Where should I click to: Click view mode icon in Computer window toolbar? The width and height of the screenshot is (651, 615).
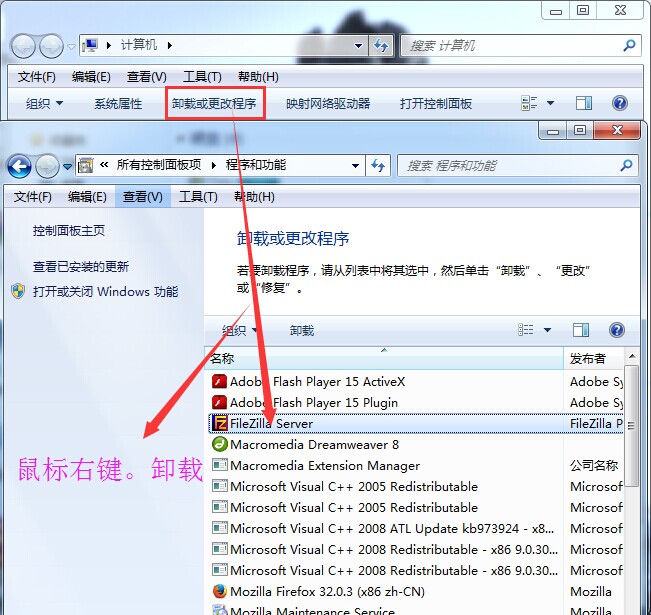[529, 103]
